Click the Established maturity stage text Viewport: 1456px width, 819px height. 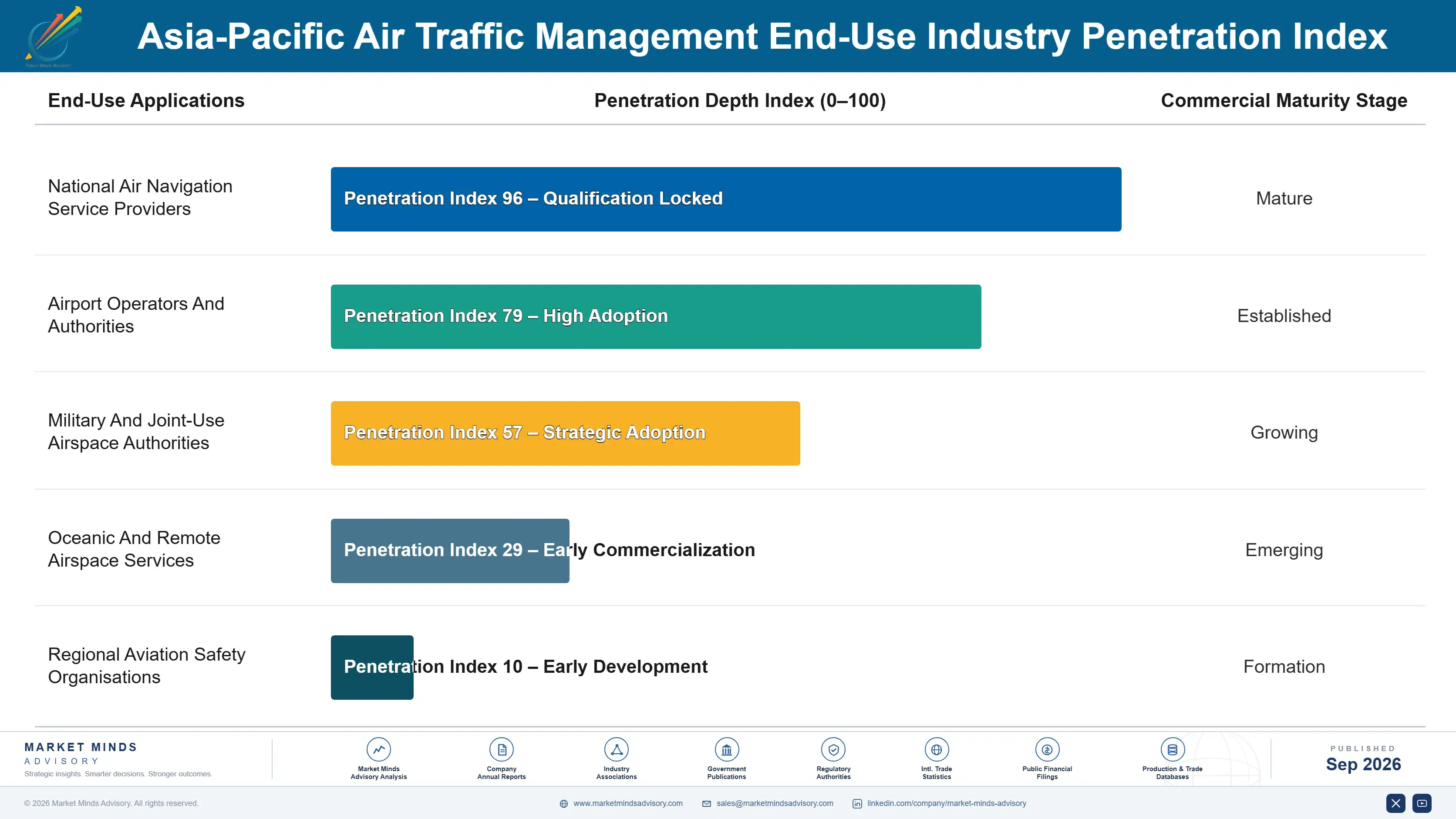[x=1284, y=316]
